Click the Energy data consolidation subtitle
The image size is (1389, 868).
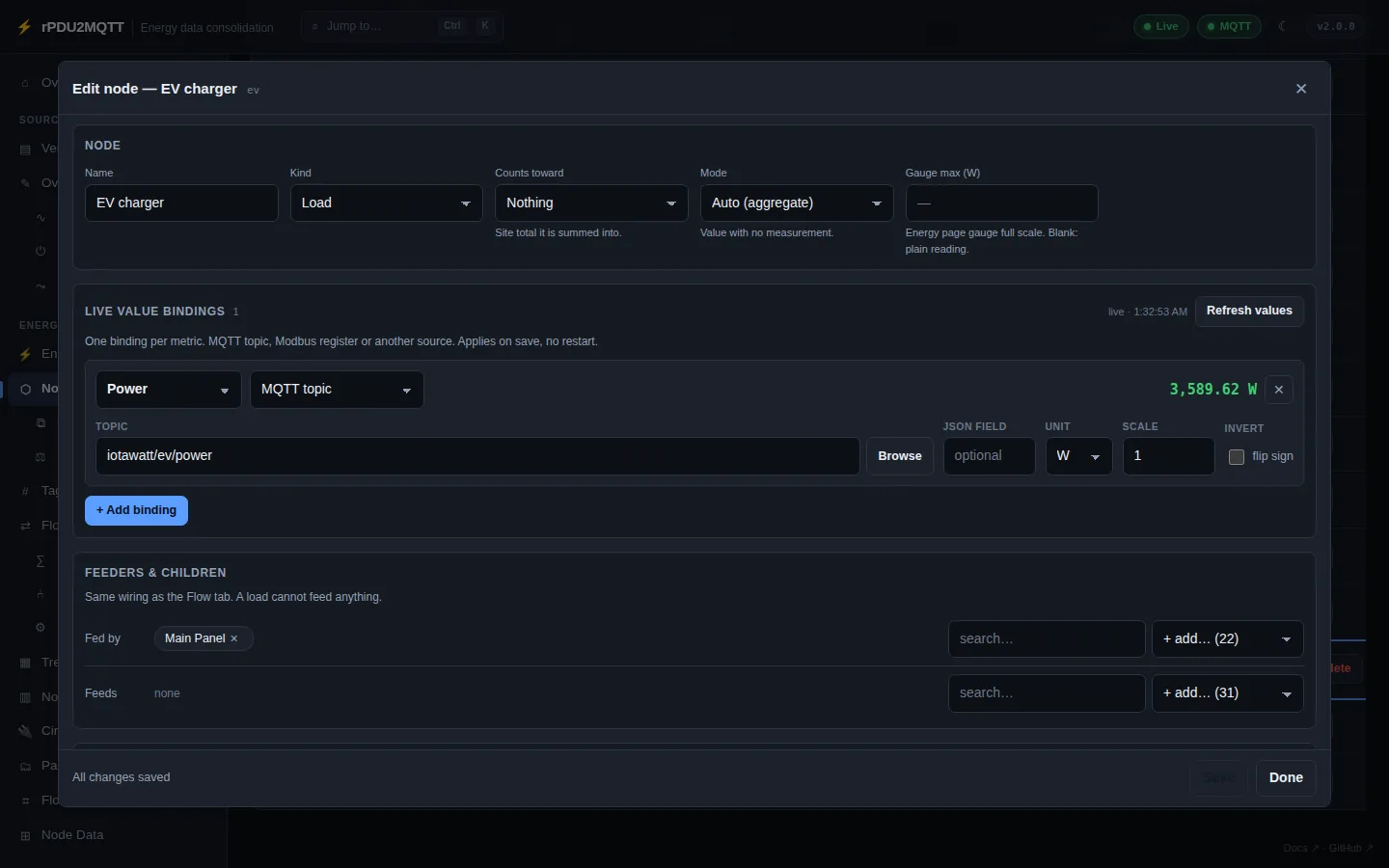coord(206,27)
